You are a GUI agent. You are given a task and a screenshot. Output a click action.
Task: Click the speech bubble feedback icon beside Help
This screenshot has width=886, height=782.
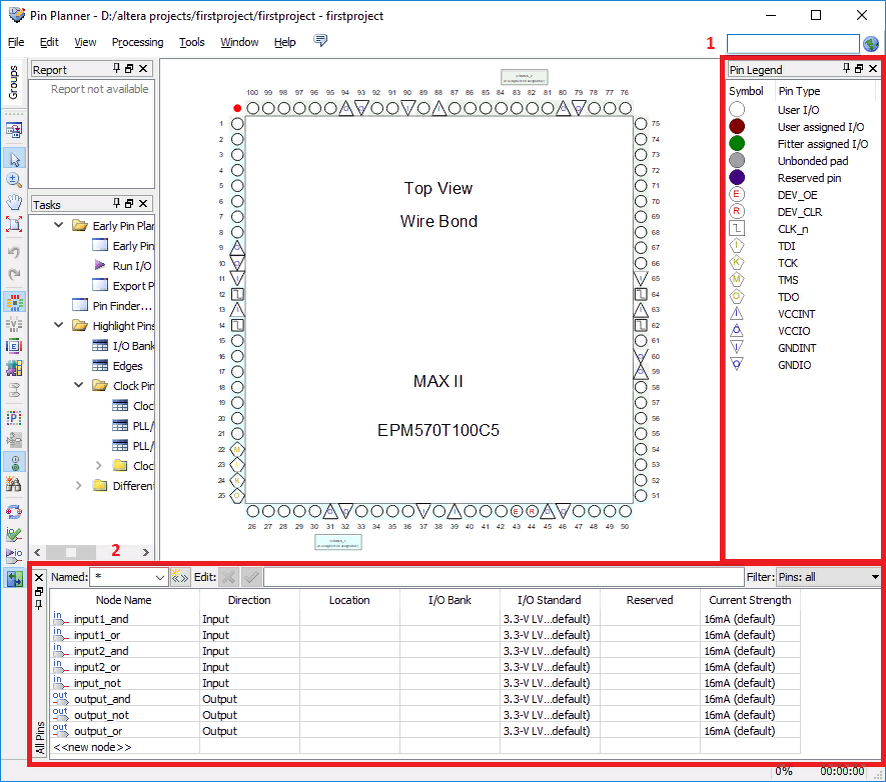320,41
